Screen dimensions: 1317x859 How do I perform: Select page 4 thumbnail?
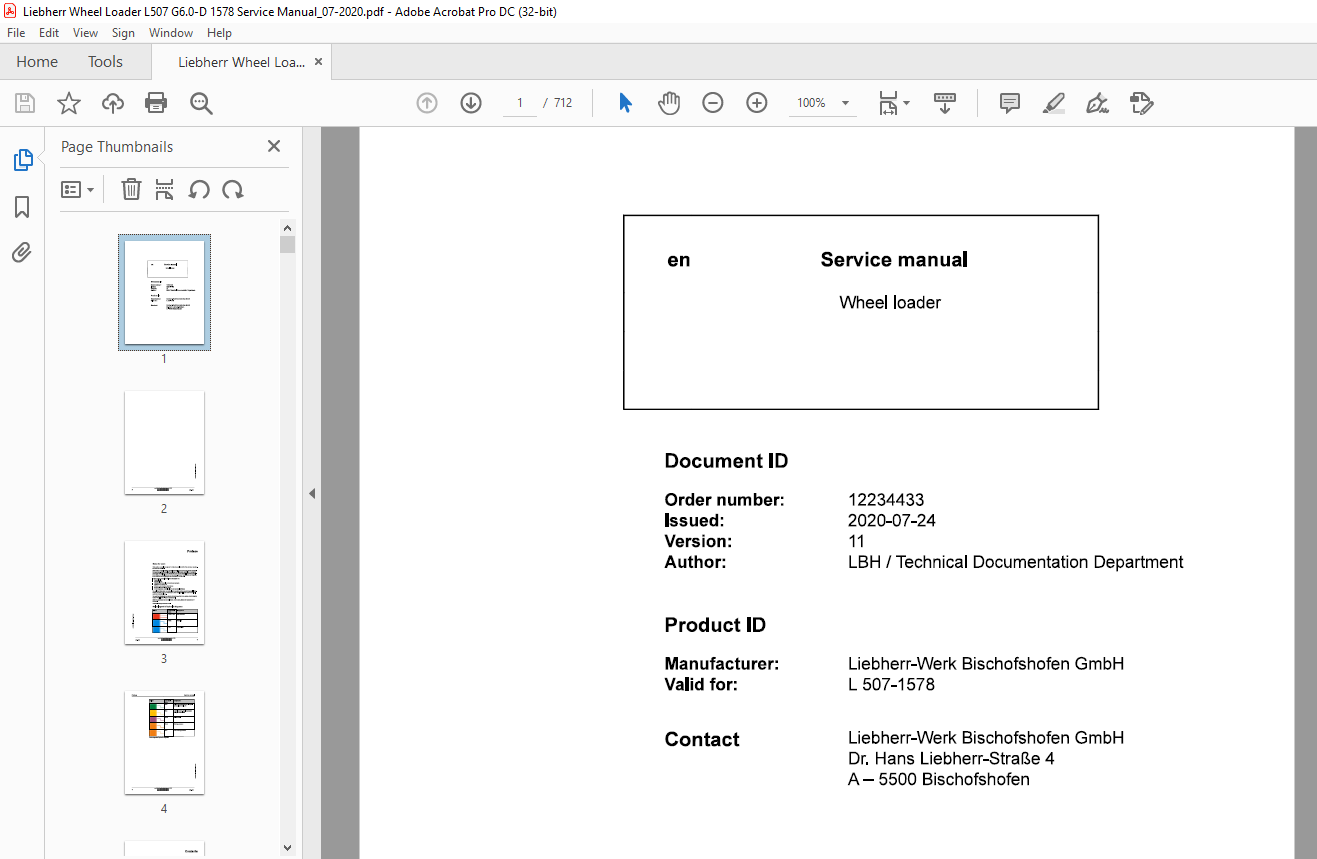coord(164,742)
